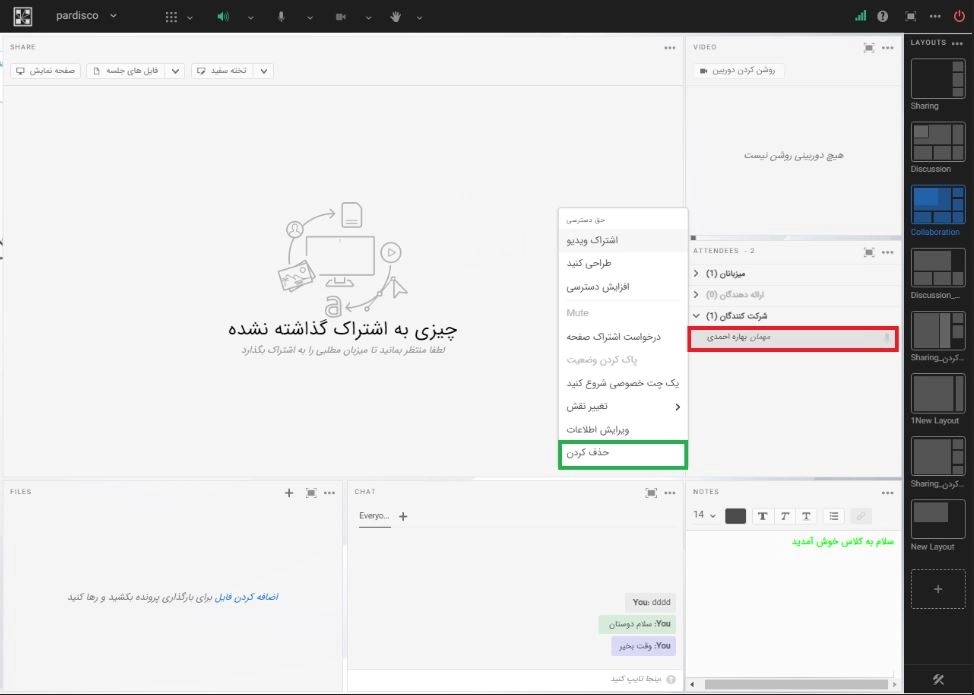
Task: Click the red power end-meeting icon
Action: [x=959, y=17]
